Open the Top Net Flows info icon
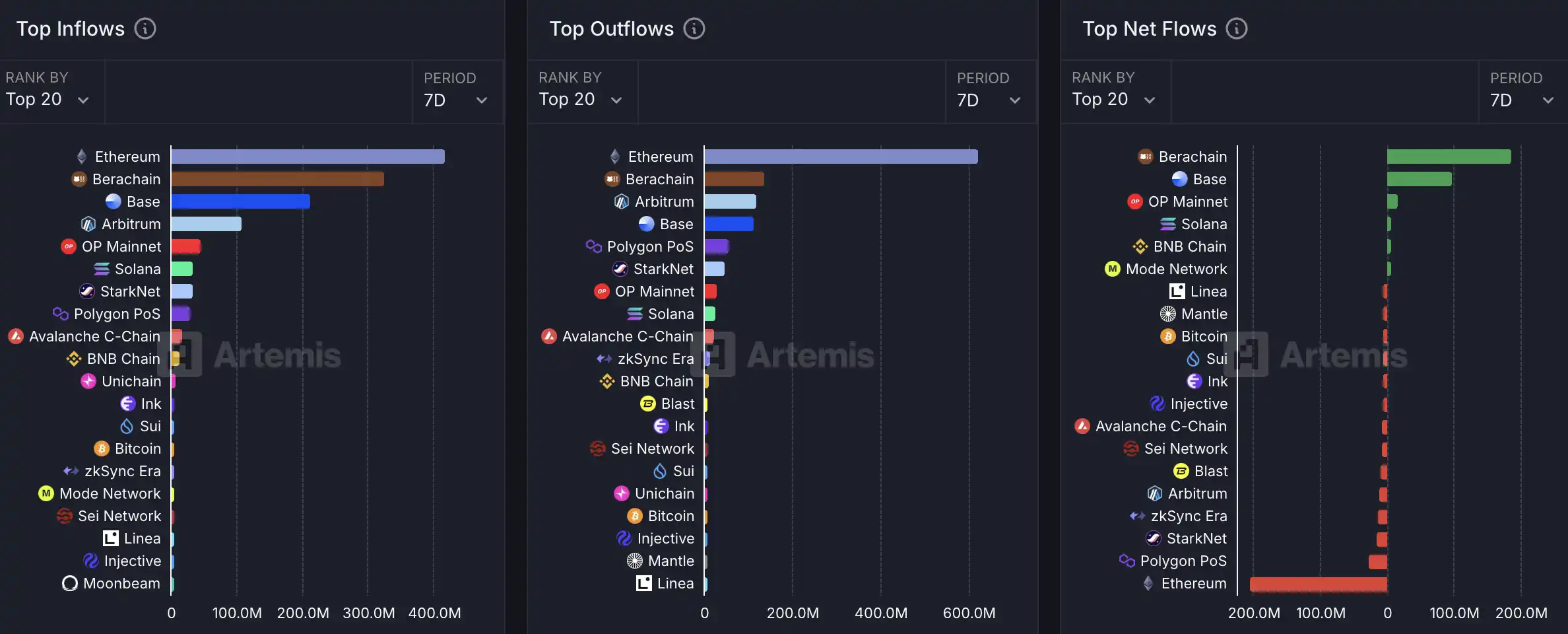This screenshot has width=1568, height=634. (1237, 28)
